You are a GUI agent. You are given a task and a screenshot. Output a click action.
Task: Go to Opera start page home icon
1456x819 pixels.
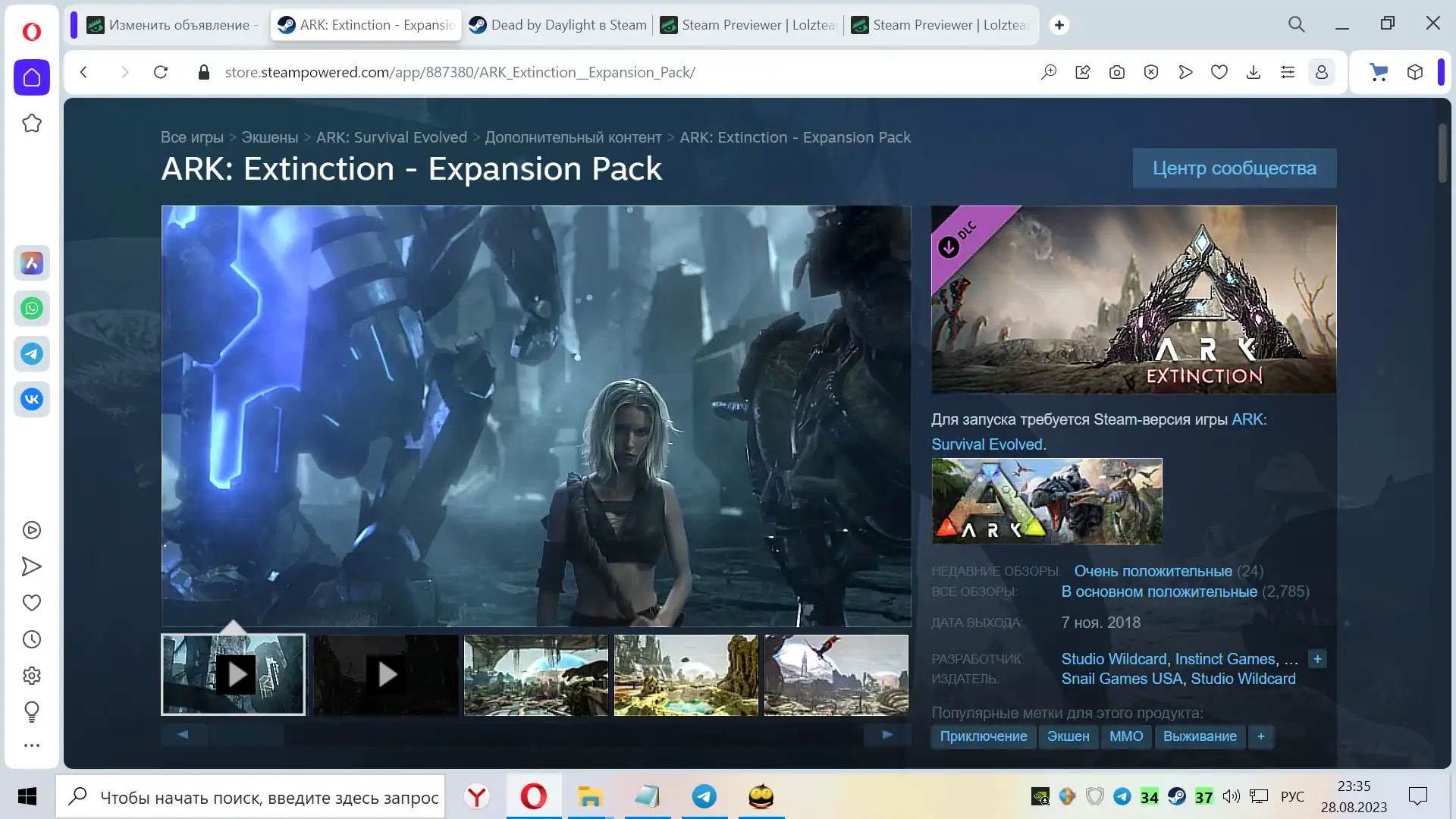(32, 77)
